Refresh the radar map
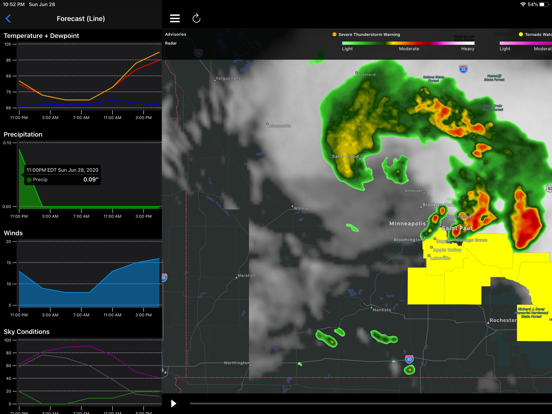The image size is (552, 414). click(196, 18)
